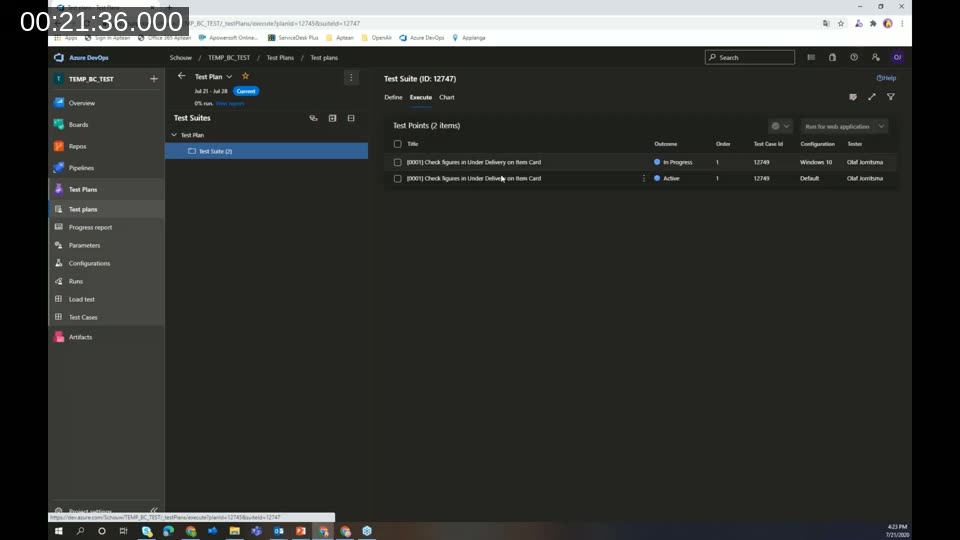Switch to the Execute tab
Image resolution: width=960 pixels, height=540 pixels.
pyautogui.click(x=421, y=97)
